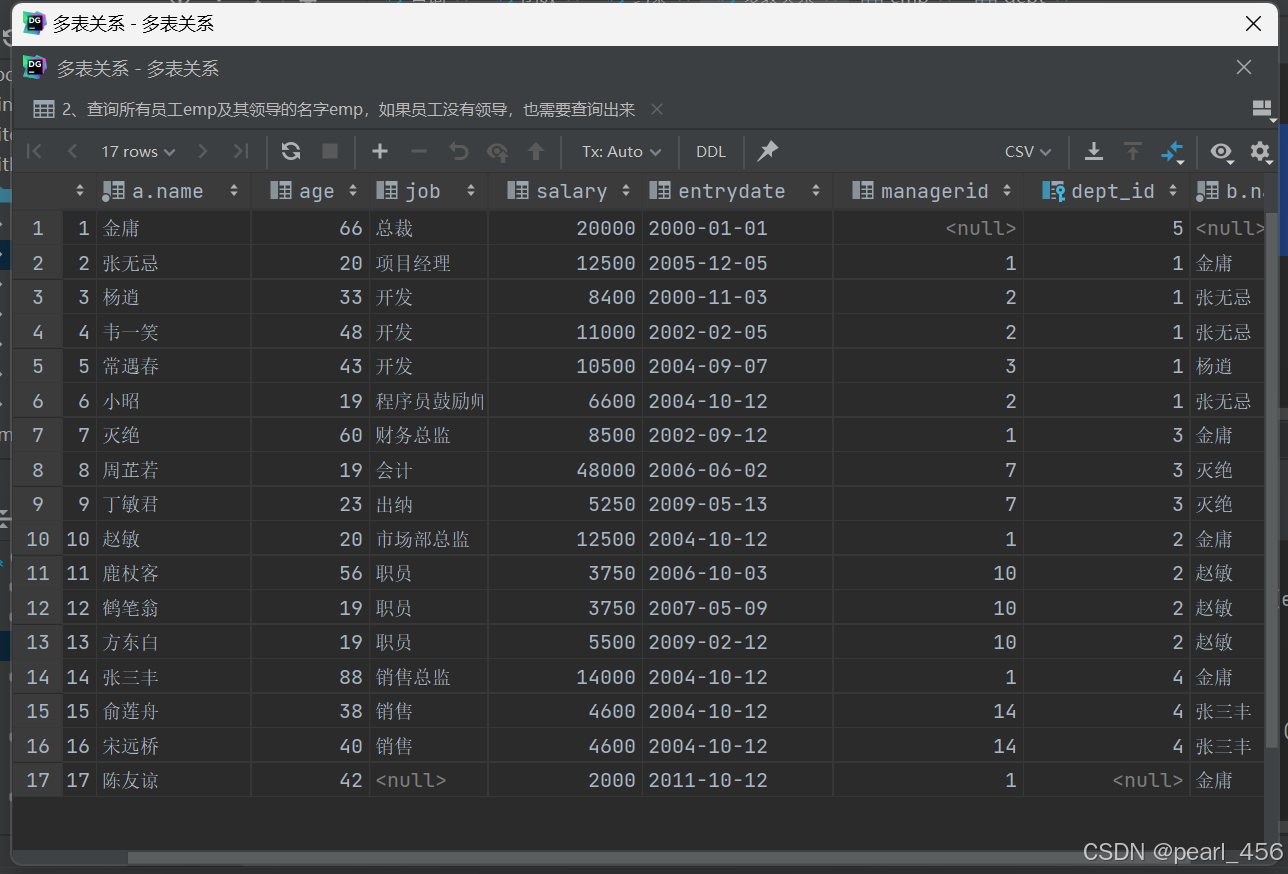This screenshot has width=1288, height=874.
Task: Select the query result tab about emp leaders
Action: click(348, 109)
